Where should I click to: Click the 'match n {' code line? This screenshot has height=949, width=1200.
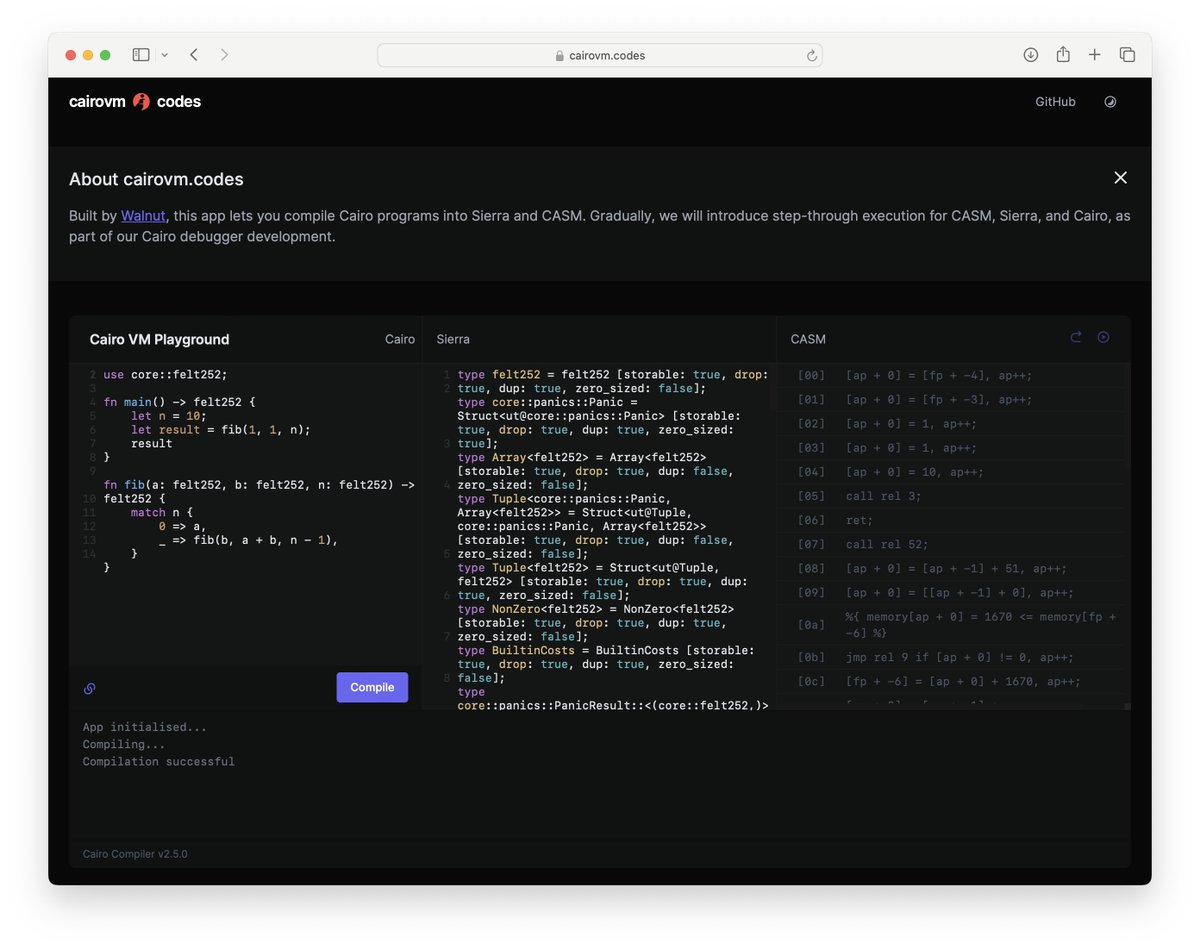click(x=162, y=512)
